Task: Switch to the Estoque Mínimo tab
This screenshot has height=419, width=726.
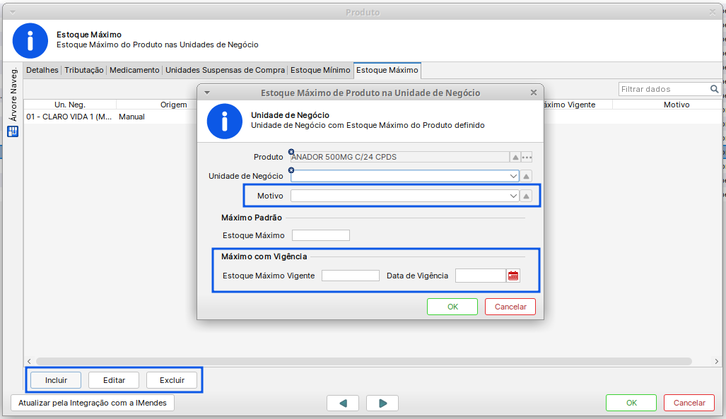Action: [320, 70]
